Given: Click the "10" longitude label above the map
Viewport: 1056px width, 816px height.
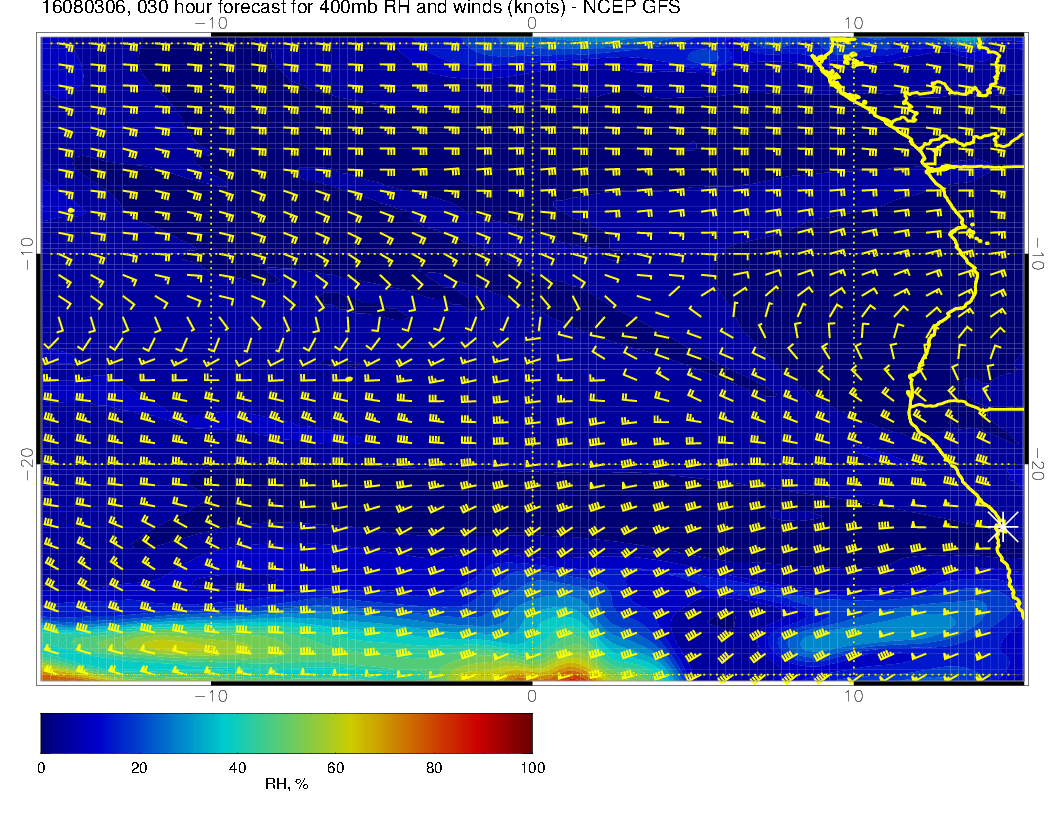Looking at the screenshot, I should click(x=853, y=23).
